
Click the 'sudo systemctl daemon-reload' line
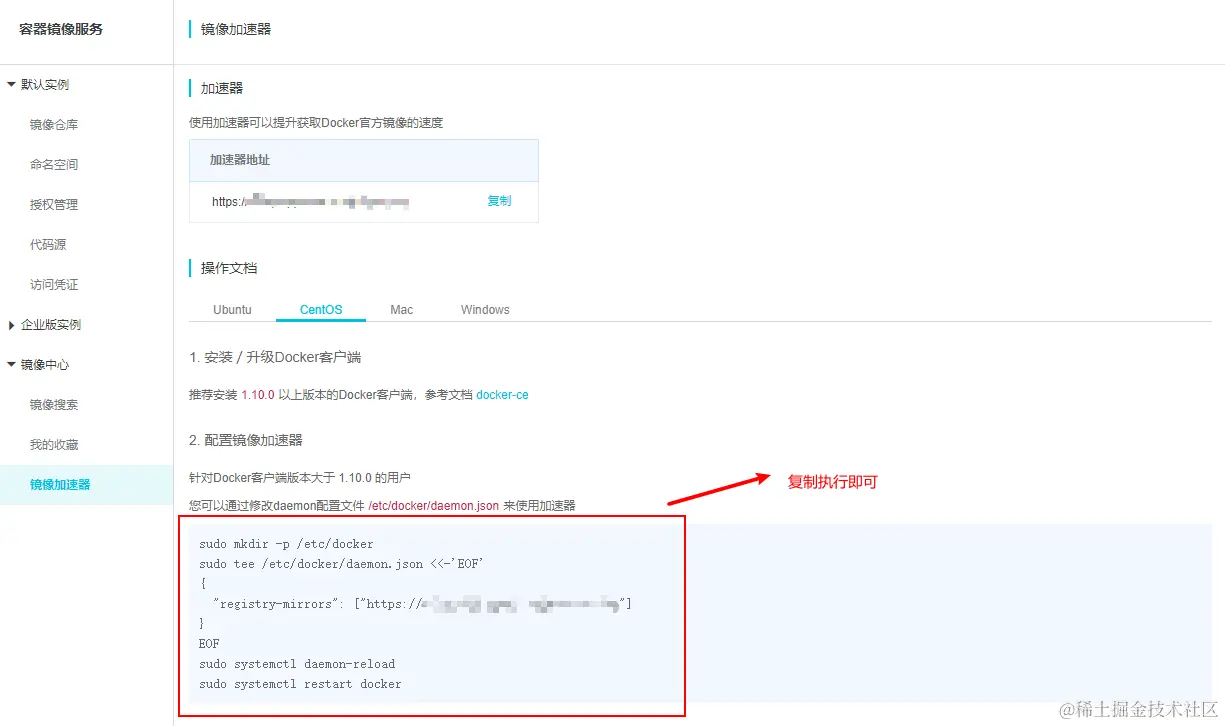(297, 664)
